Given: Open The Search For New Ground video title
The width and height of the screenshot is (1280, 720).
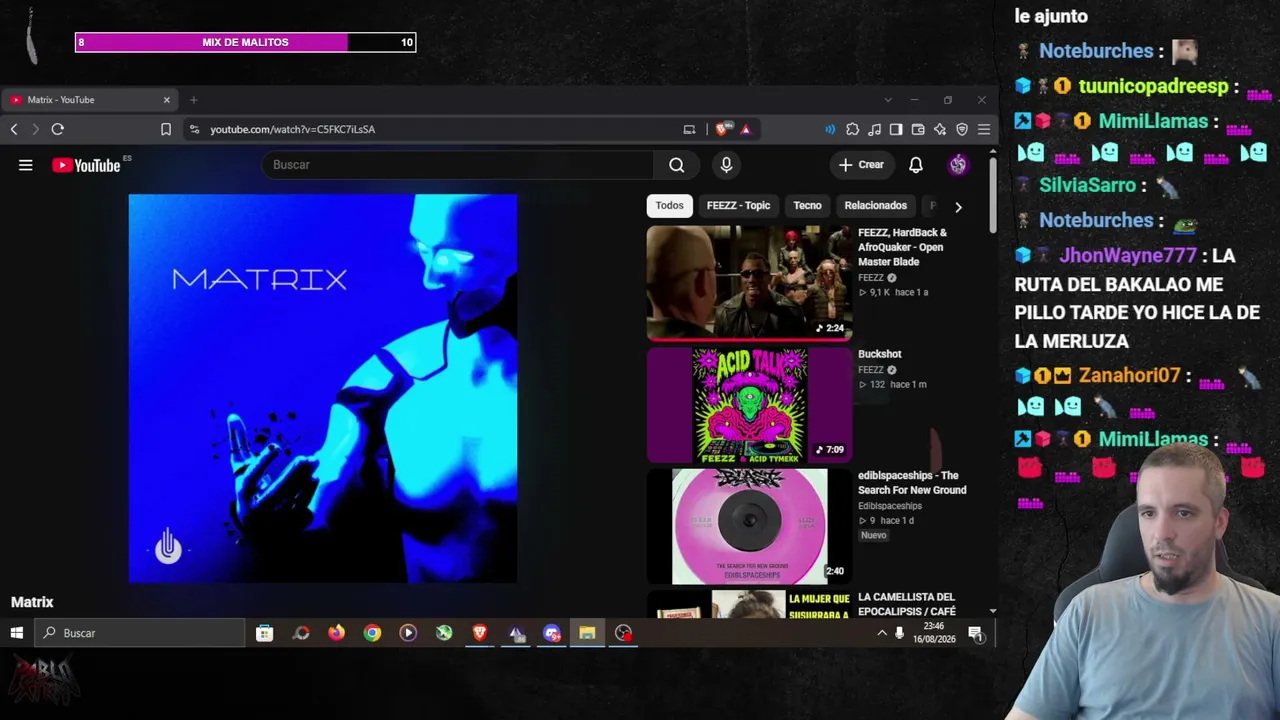Looking at the screenshot, I should [912, 483].
